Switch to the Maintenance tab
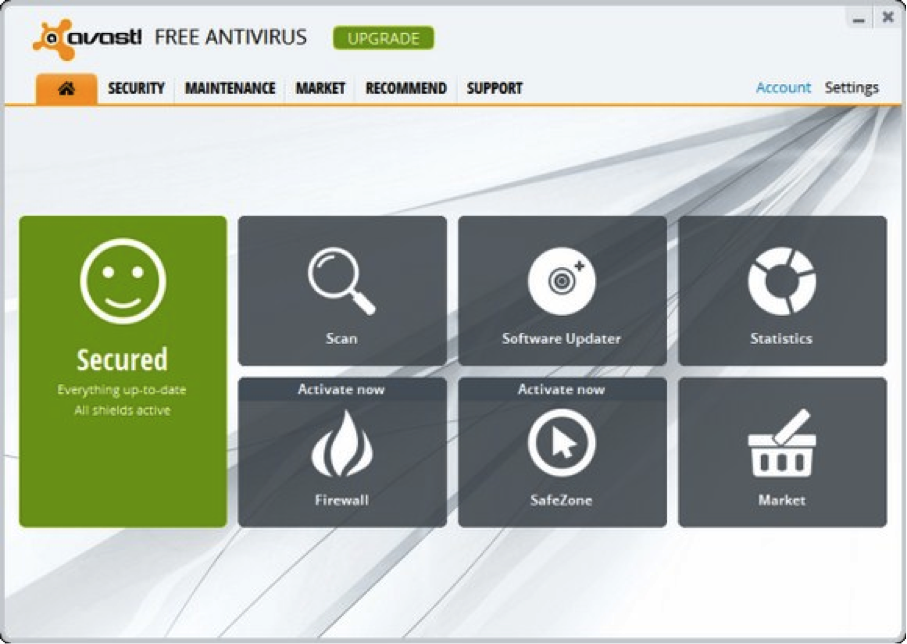Viewport: 907px width, 644px height. [230, 88]
